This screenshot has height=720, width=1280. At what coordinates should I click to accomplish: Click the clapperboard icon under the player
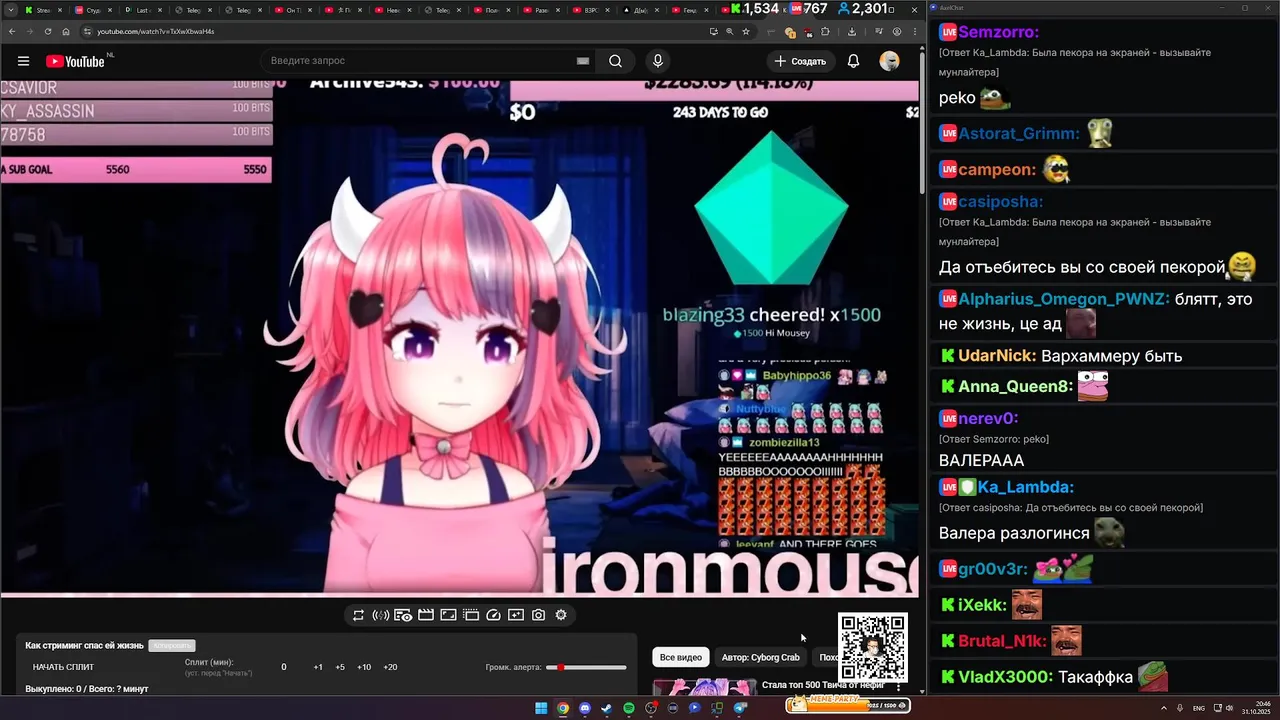(425, 615)
